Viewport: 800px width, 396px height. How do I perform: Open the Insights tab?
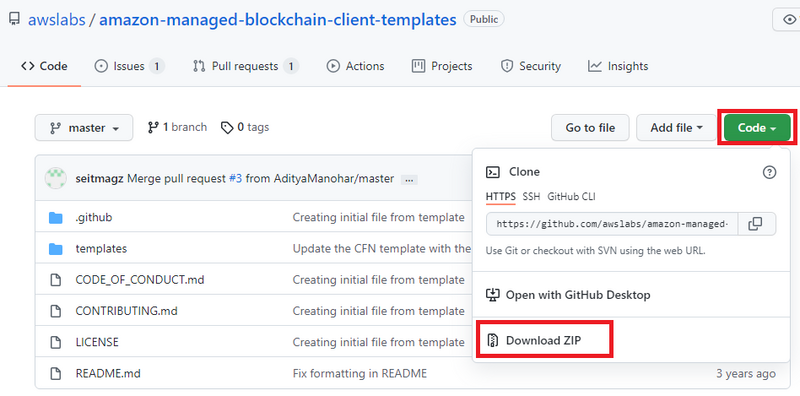pos(618,66)
